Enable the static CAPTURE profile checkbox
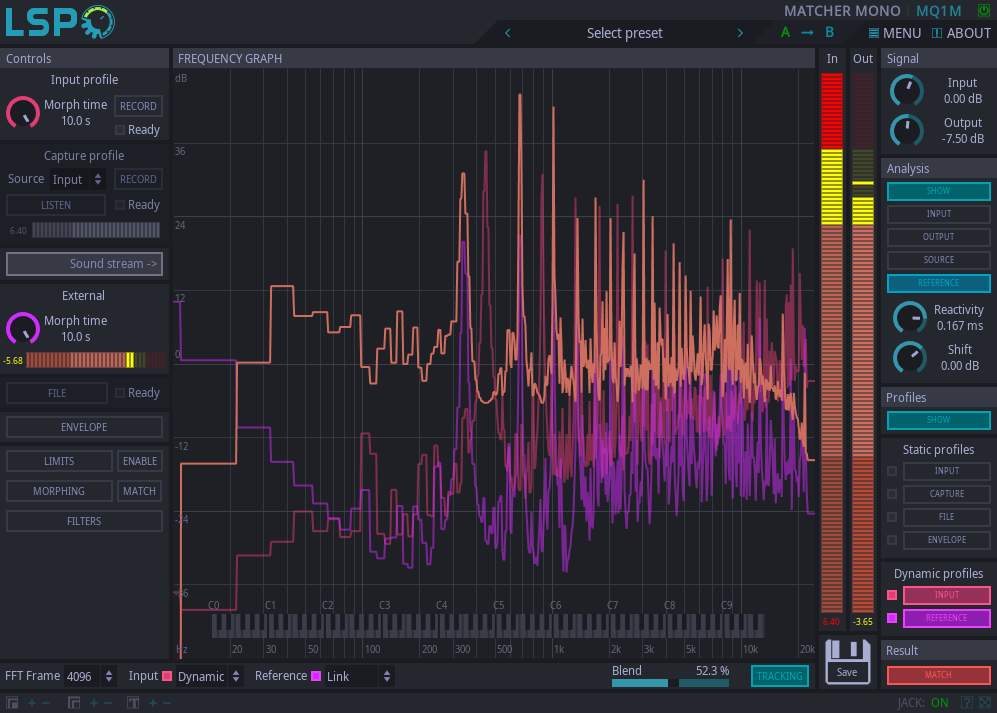This screenshot has height=713, width=997. click(892, 494)
